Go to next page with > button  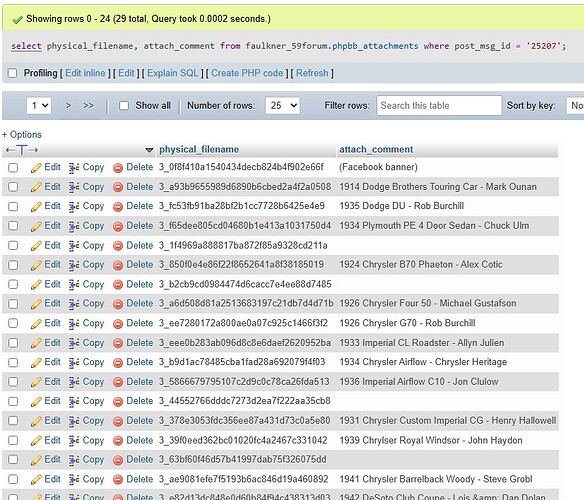click(68, 106)
